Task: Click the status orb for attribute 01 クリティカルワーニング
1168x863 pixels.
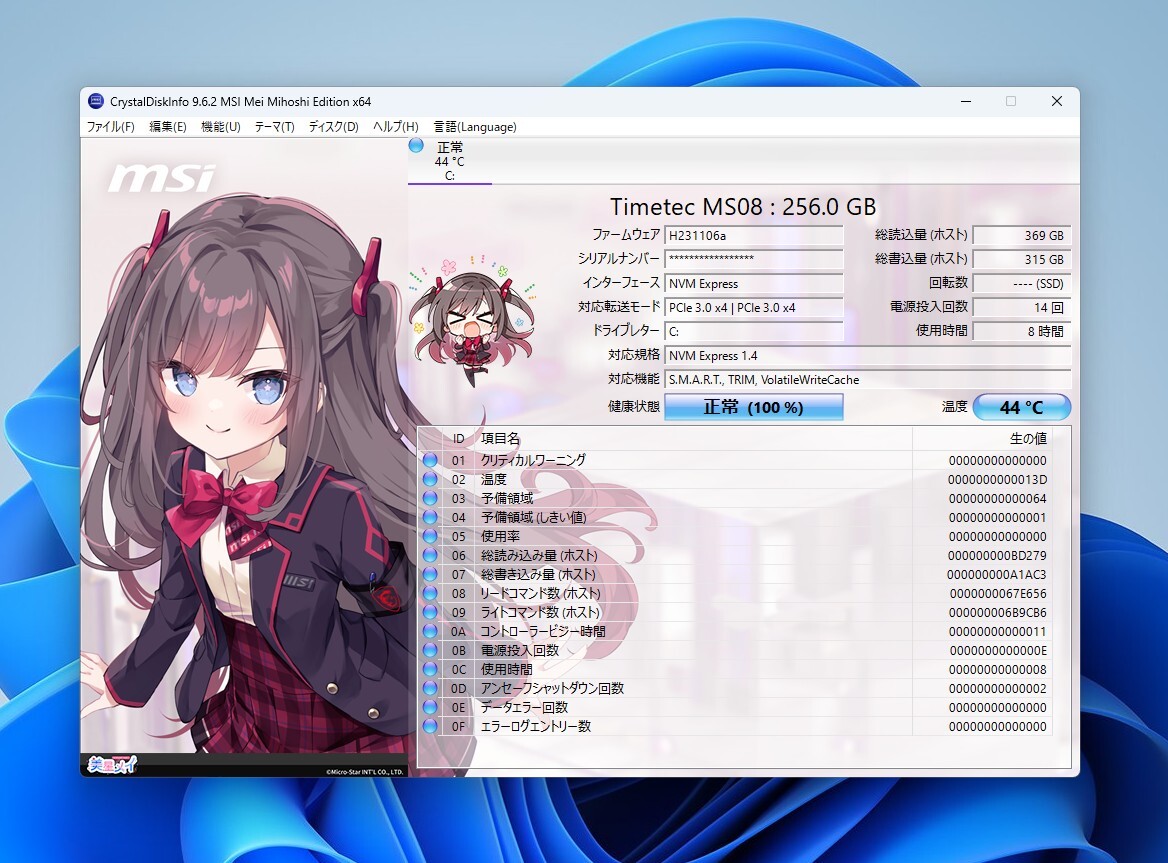Action: coord(430,460)
